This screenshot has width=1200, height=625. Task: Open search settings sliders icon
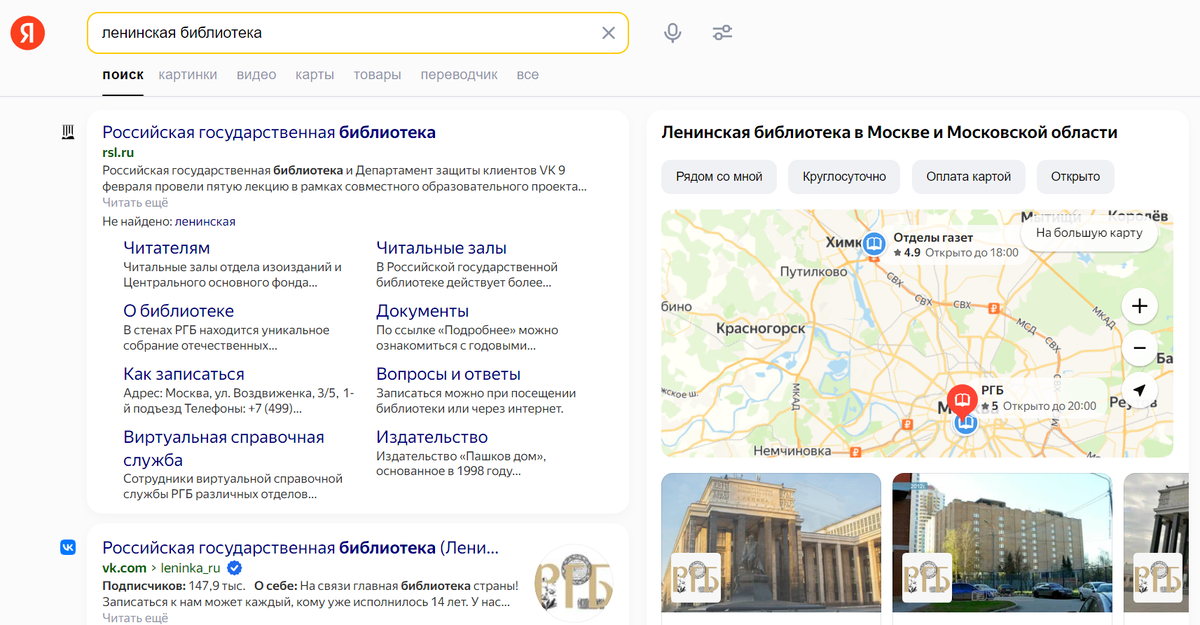(x=723, y=33)
